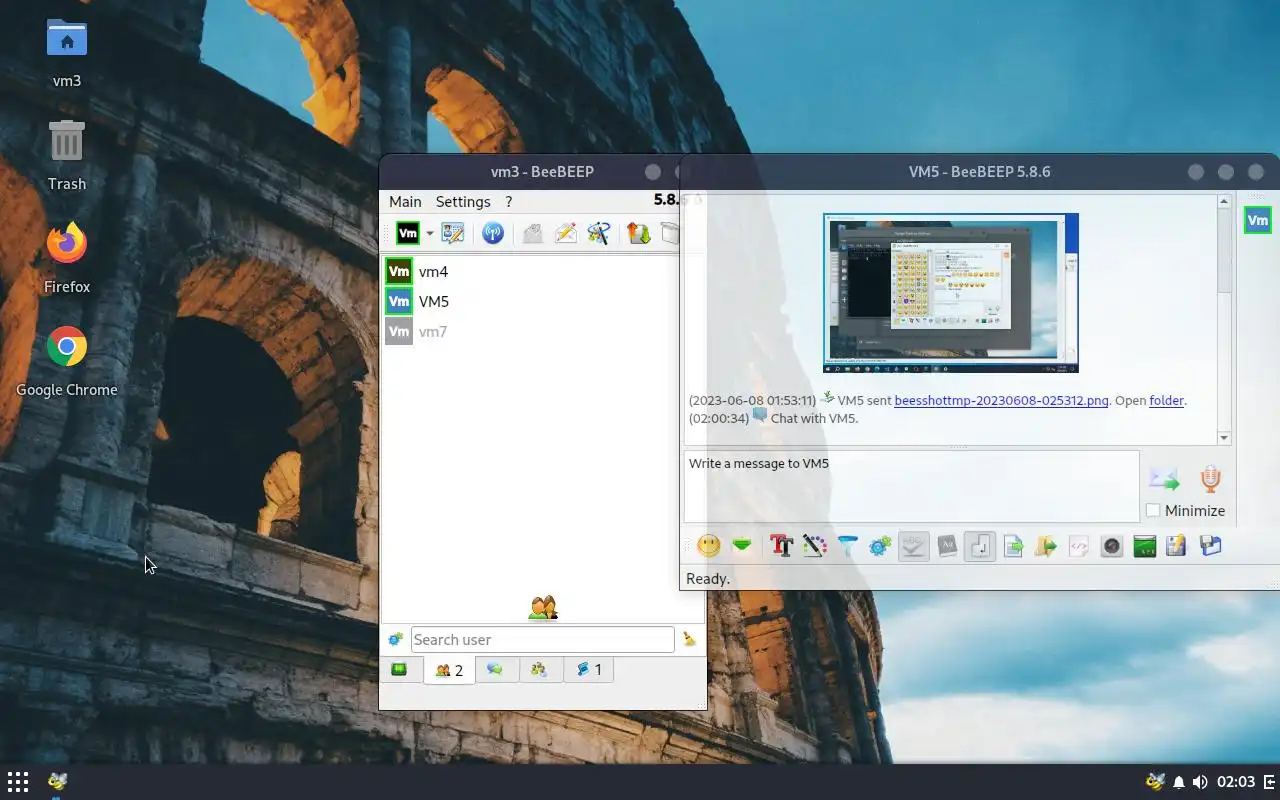
Task: Record a voice message with microphone icon
Action: 1211,479
